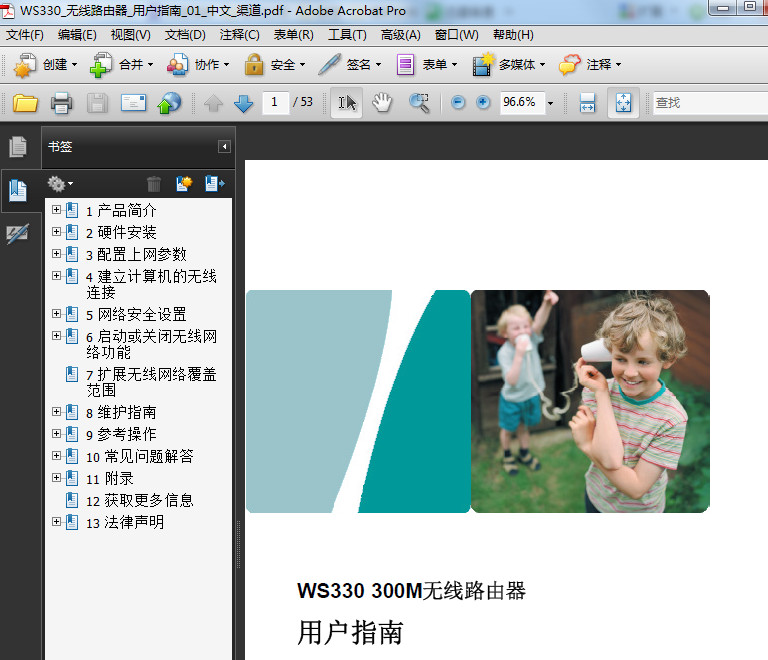Screen dimensions: 768x660
Task: Click the new bookmark icon
Action: [x=184, y=184]
